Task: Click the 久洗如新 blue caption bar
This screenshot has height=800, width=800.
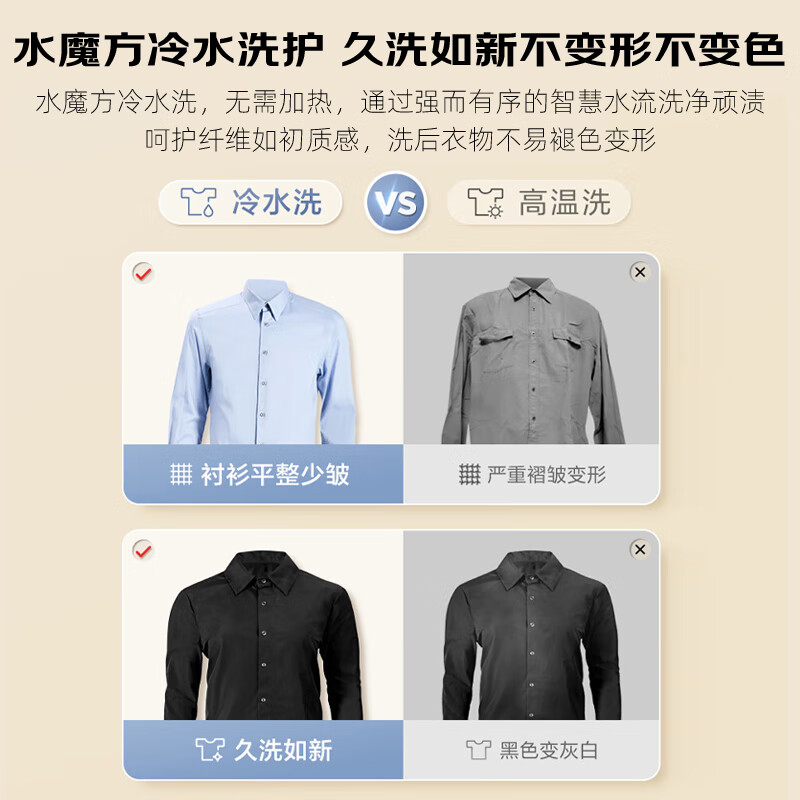Action: (x=263, y=750)
